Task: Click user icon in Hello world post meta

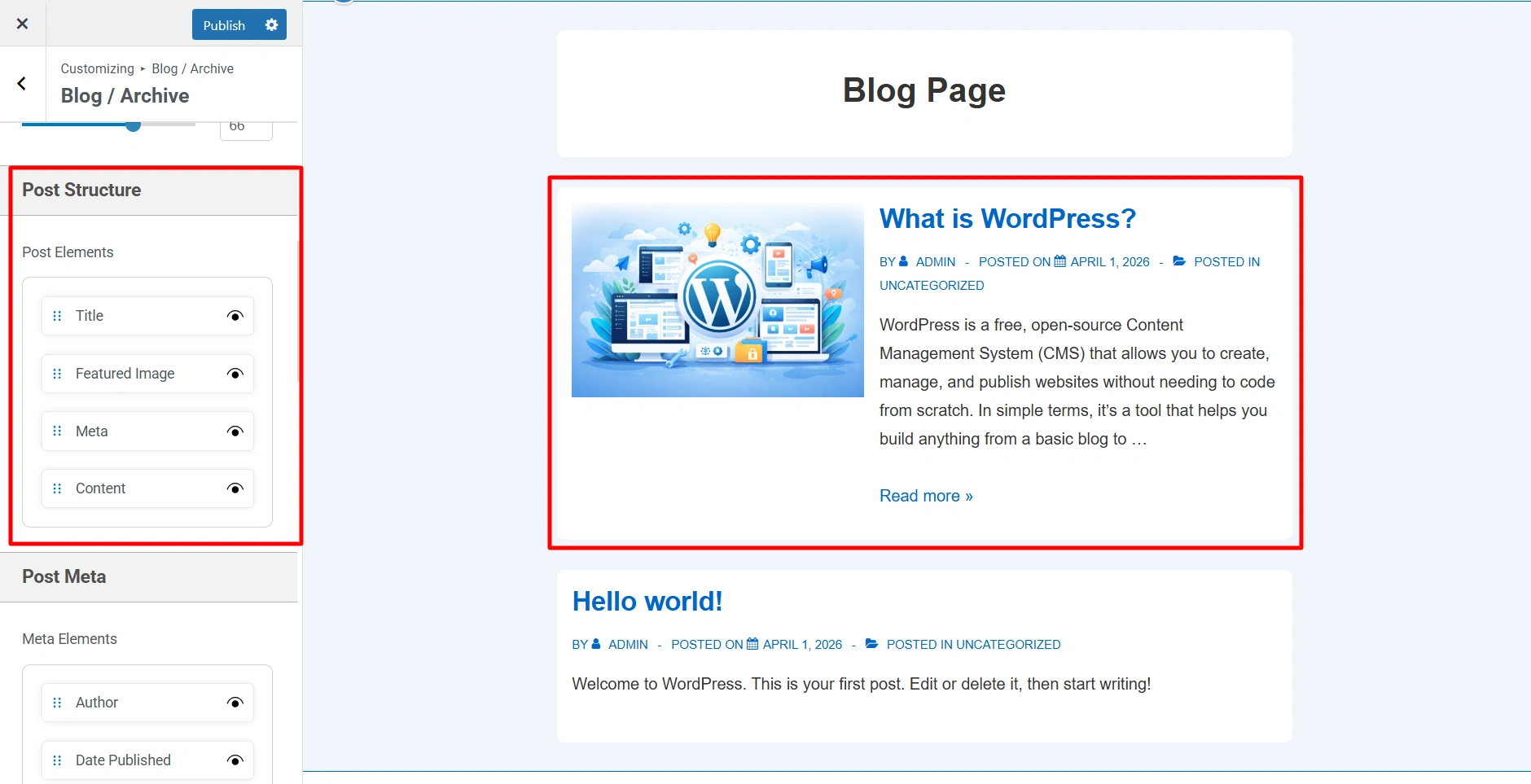Action: 595,644
